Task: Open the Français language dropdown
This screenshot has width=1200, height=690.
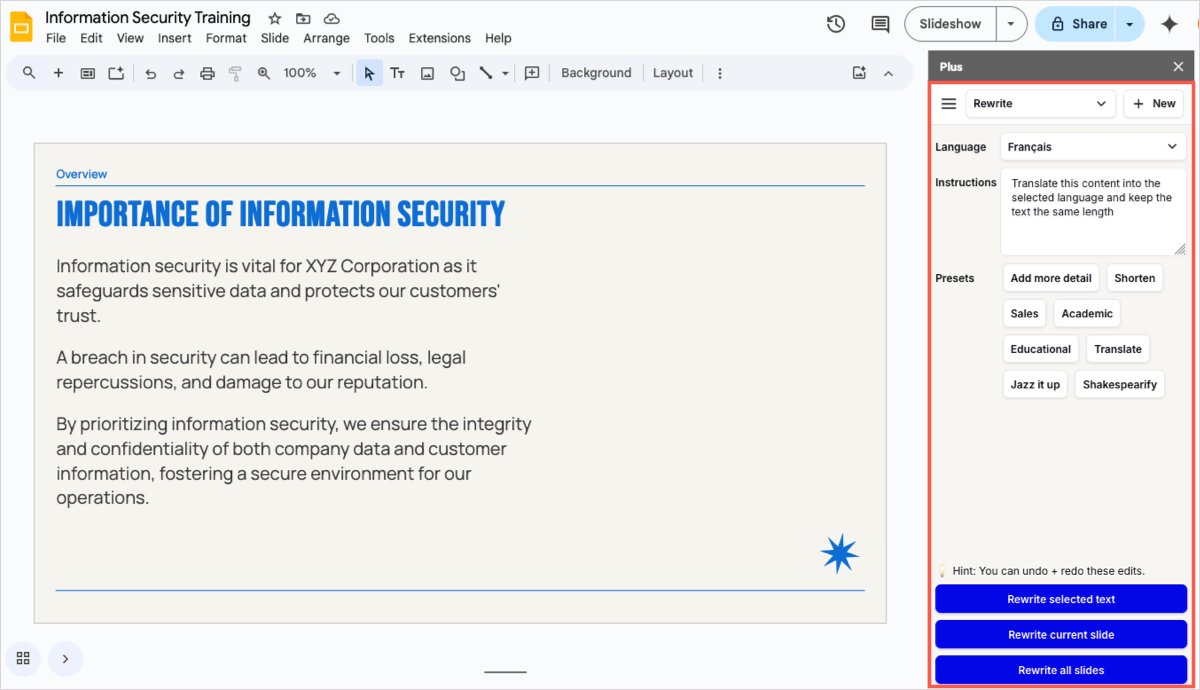Action: tap(1093, 147)
